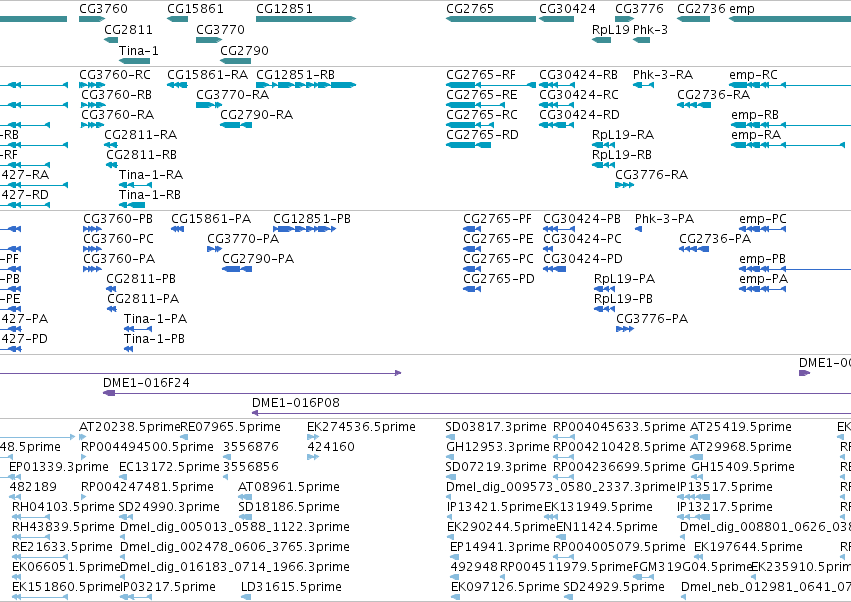Click transcript CG2736-RA

[x=694, y=105]
